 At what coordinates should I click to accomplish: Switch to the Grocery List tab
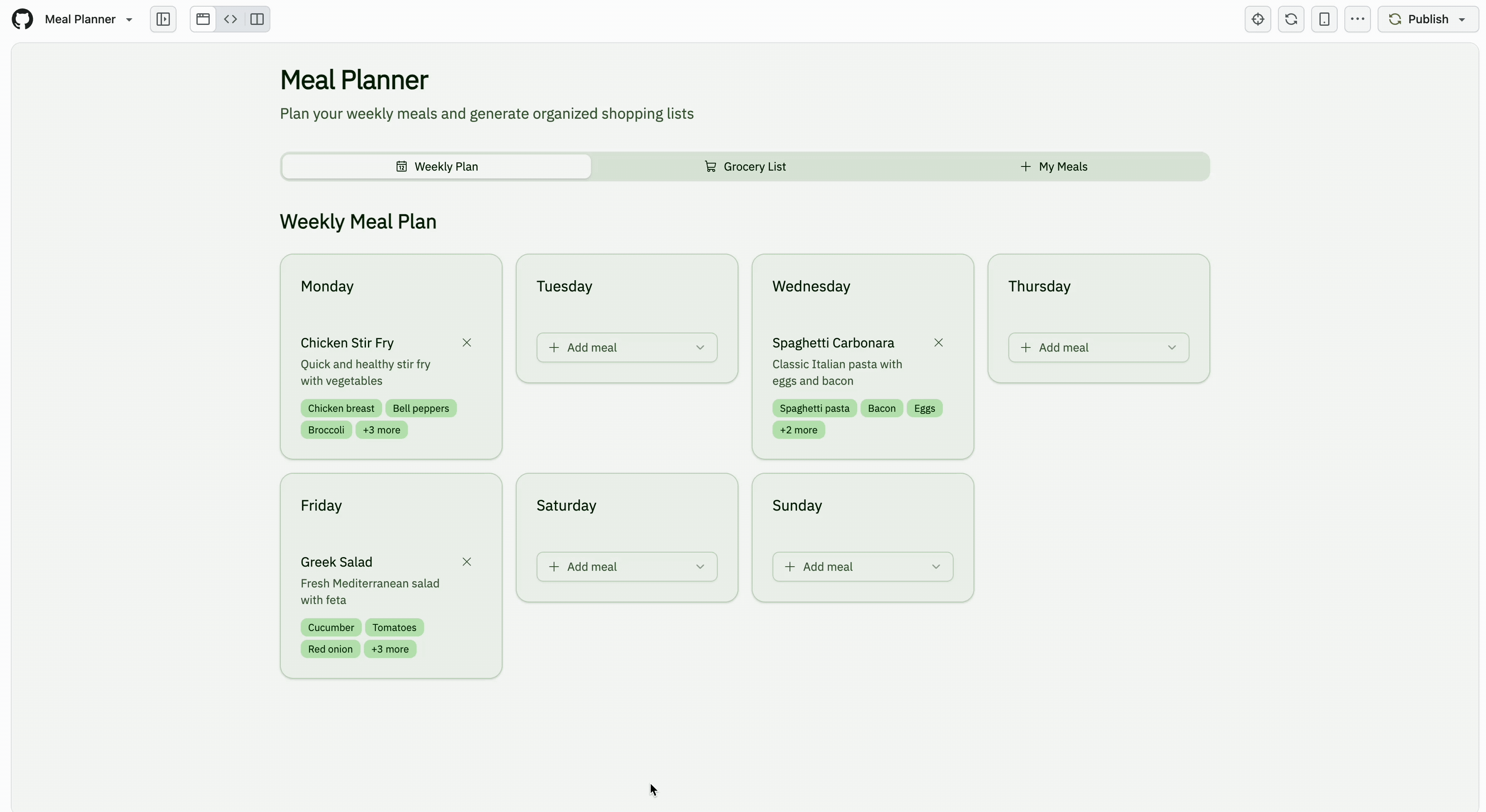[x=746, y=166]
